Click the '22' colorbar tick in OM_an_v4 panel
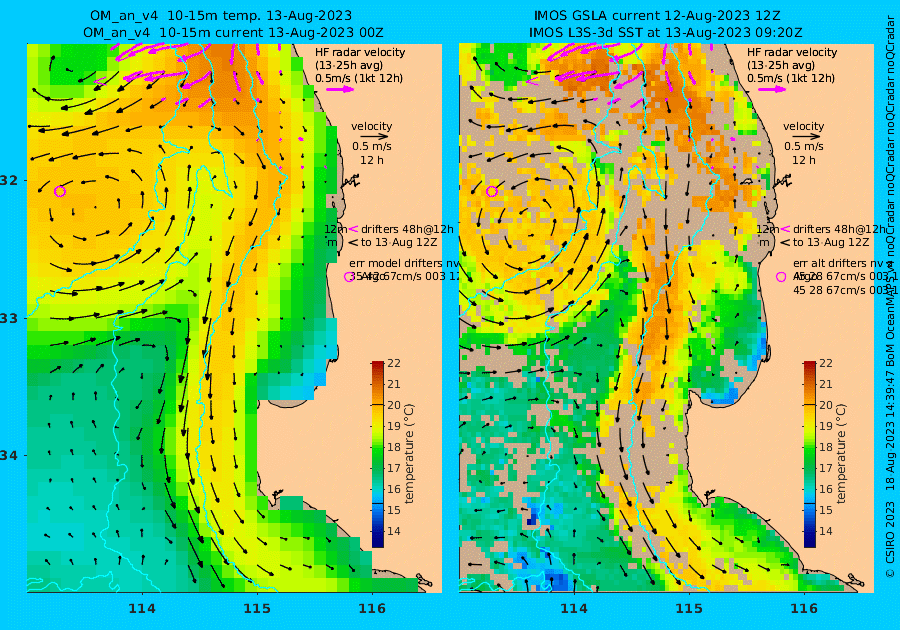The width and height of the screenshot is (900, 630). point(394,363)
